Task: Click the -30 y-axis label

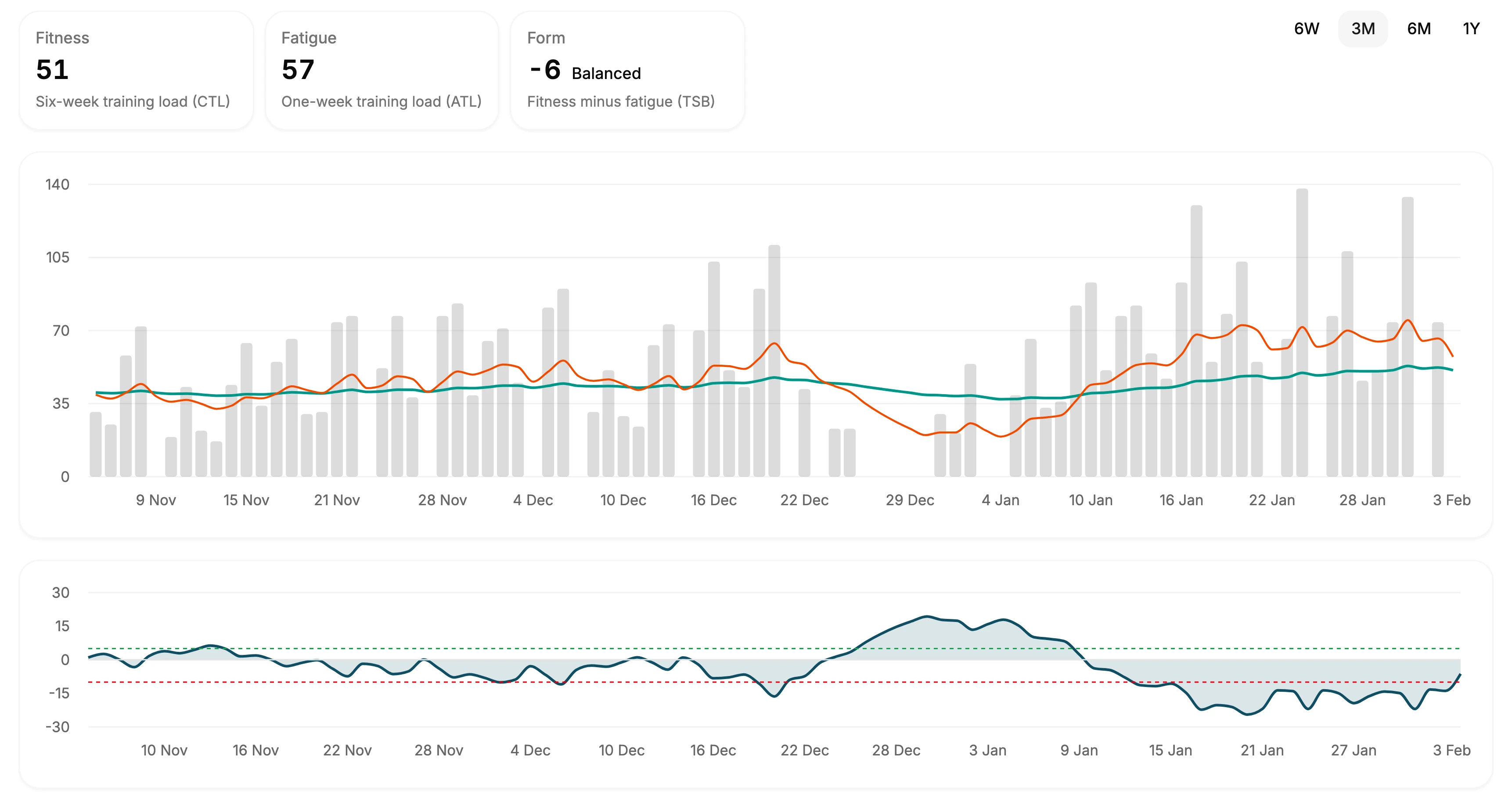Action: [x=58, y=727]
